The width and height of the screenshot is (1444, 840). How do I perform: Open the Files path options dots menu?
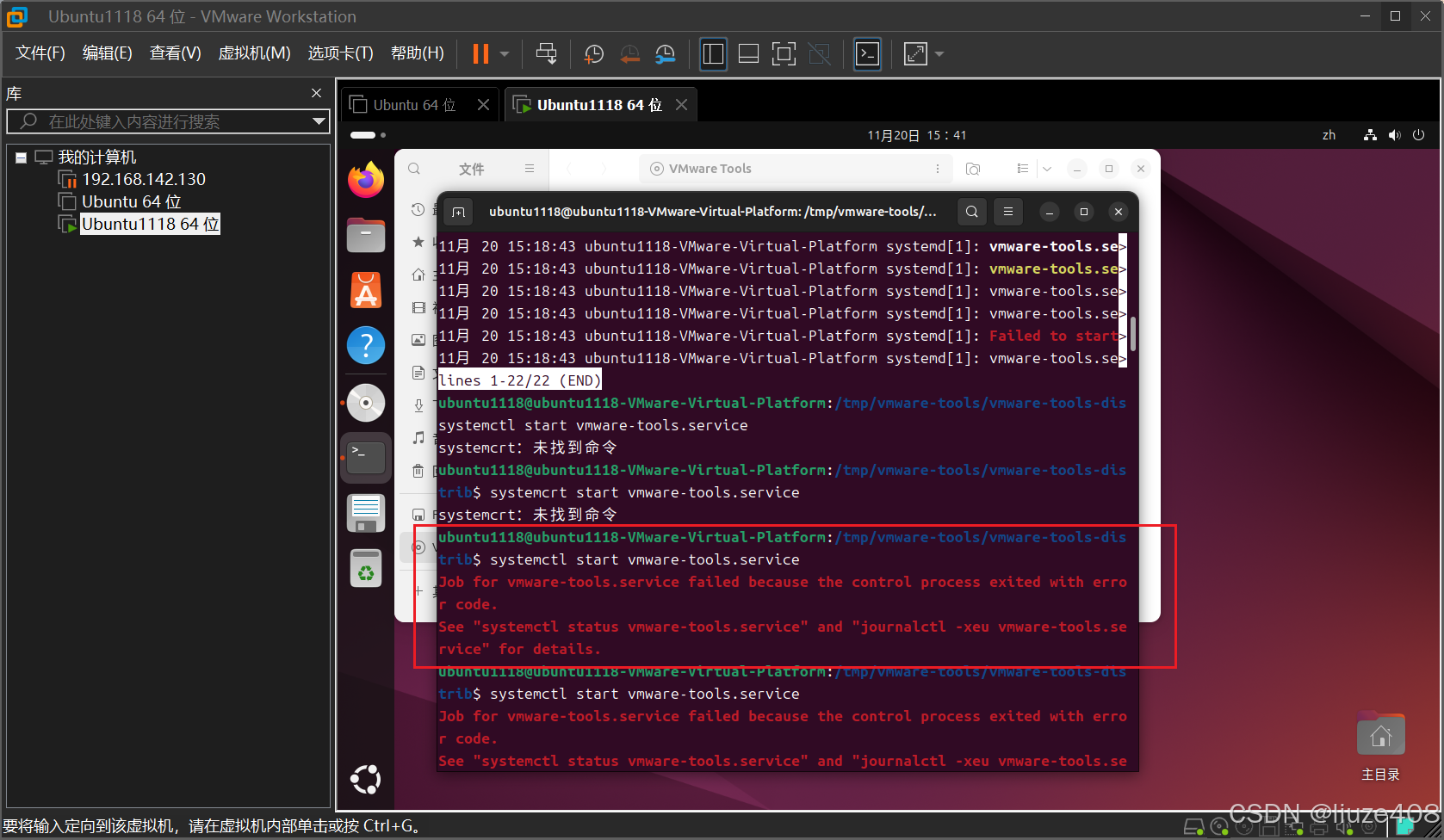[937, 169]
